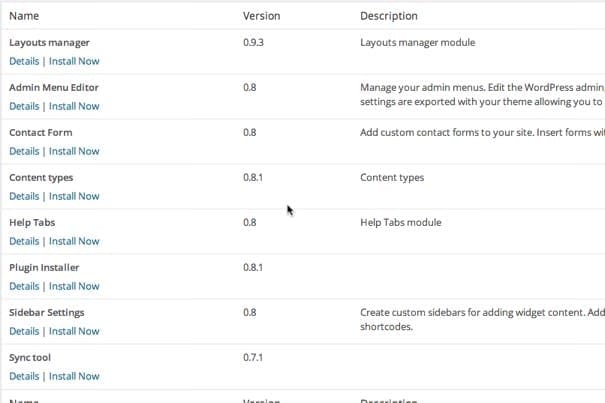Click version 0.7.1 of Sync tool
This screenshot has width=605, height=403.
(x=253, y=357)
